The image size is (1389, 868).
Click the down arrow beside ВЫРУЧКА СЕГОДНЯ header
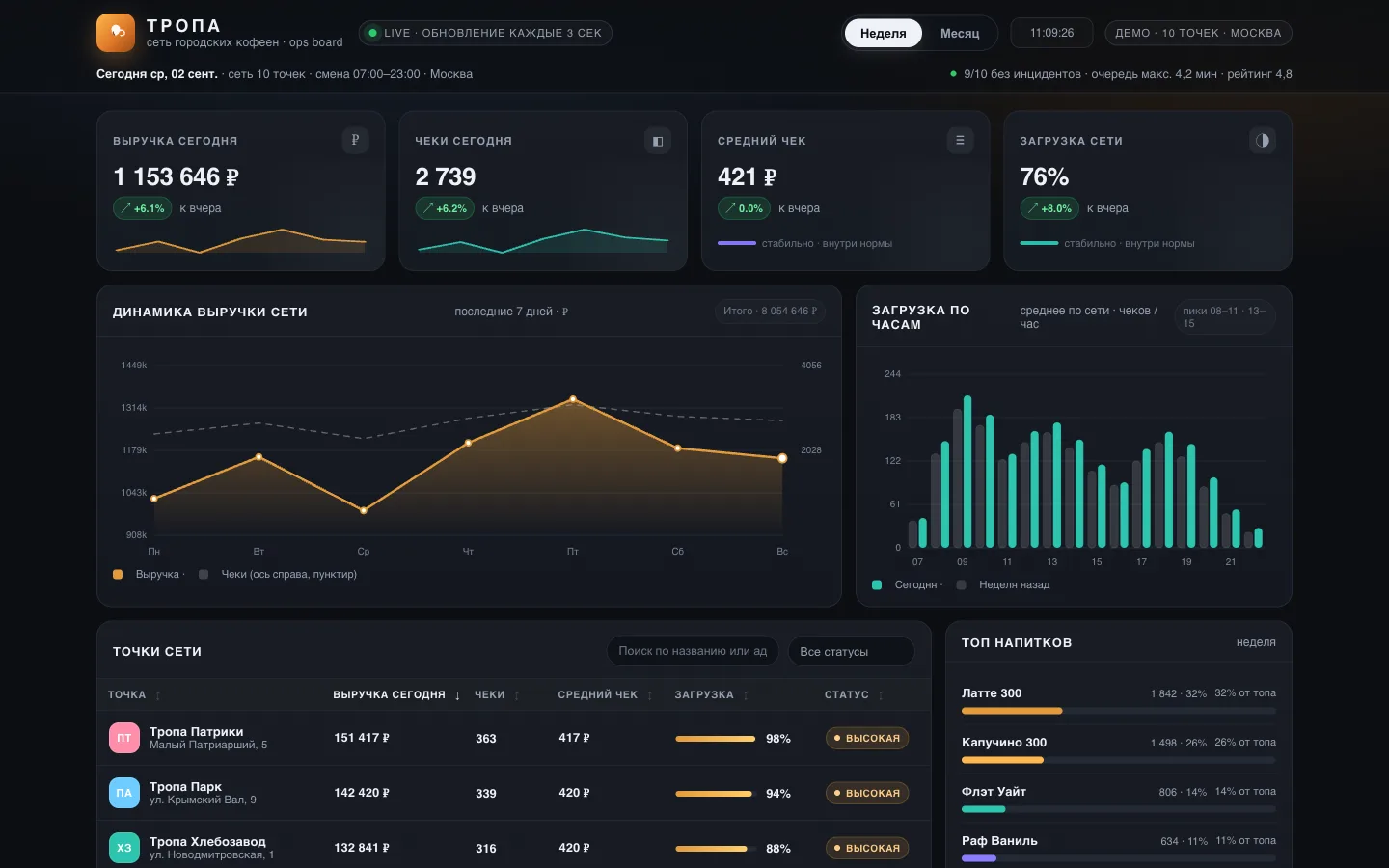[457, 695]
